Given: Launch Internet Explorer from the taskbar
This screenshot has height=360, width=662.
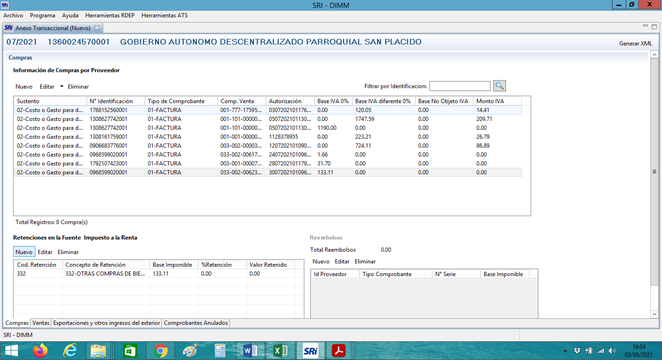Looking at the screenshot, I should (x=70, y=351).
